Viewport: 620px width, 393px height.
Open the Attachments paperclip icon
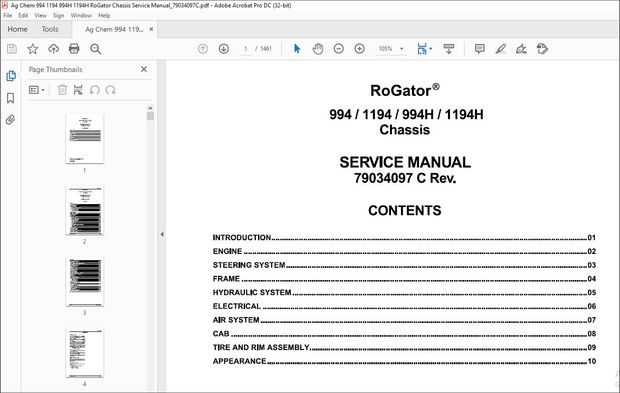[x=10, y=119]
